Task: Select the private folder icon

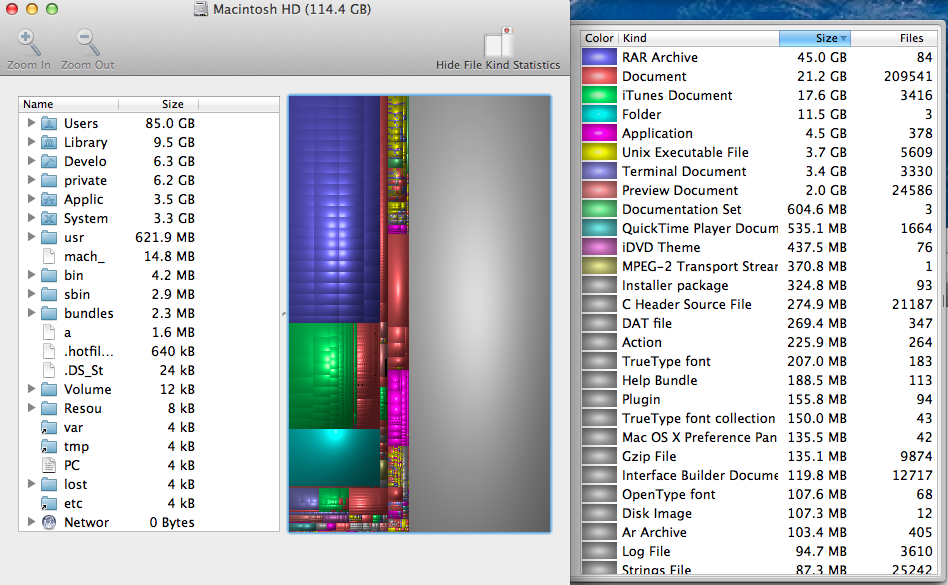Action: coord(49,180)
